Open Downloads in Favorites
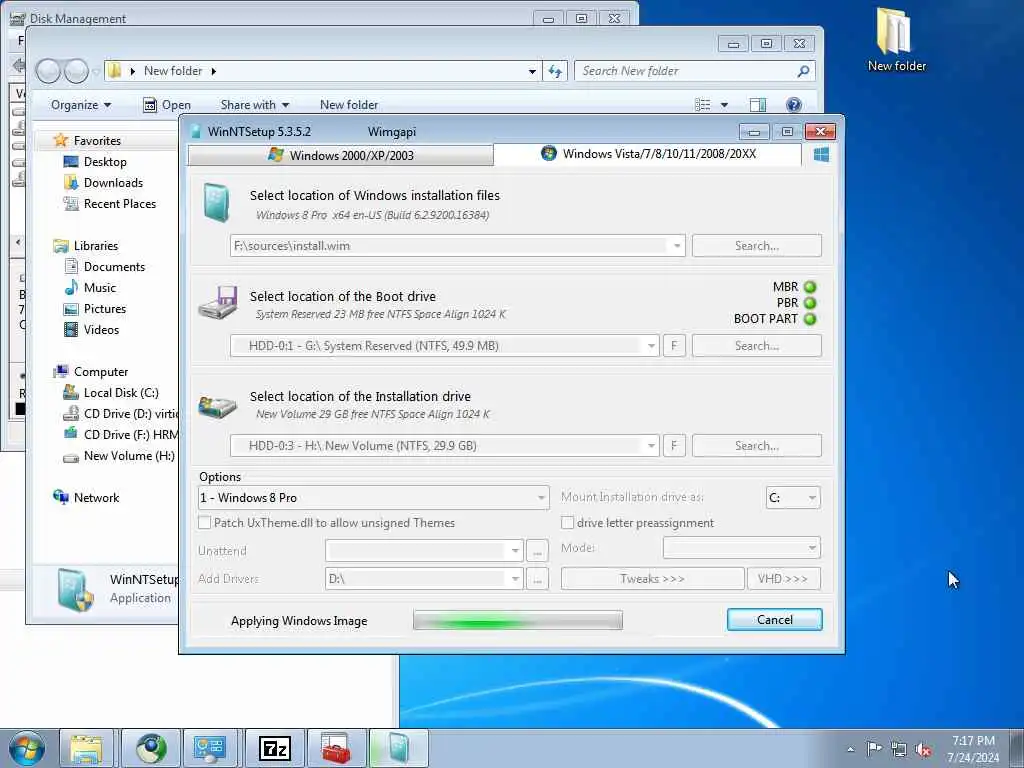Screen dimensions: 1024x768 tap(103, 183)
